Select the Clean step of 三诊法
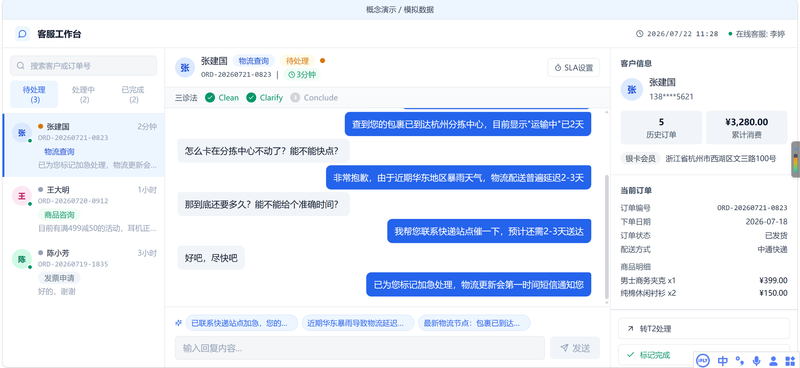Image resolution: width=800 pixels, height=368 pixels. click(x=222, y=97)
